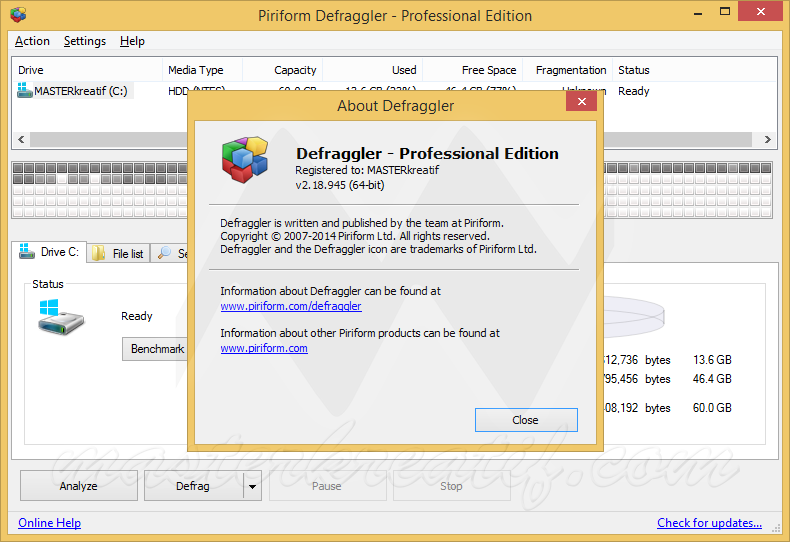The image size is (790, 542).
Task: Click the 46.4 GB free space value
Action: point(712,379)
